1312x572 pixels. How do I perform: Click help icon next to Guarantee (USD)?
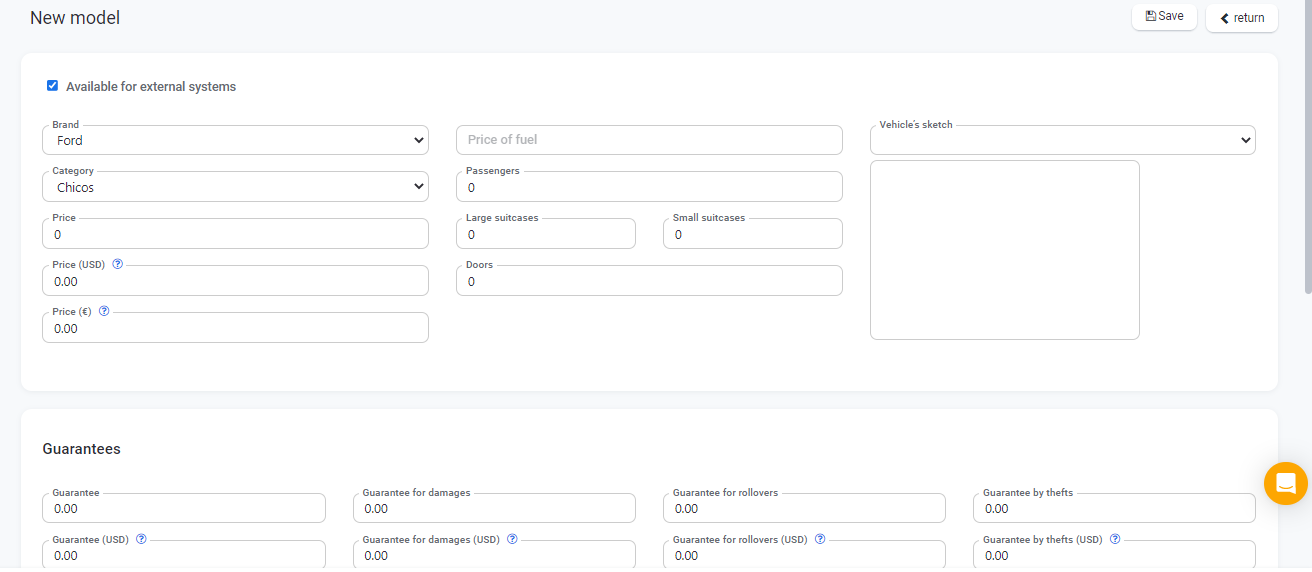[141, 539]
